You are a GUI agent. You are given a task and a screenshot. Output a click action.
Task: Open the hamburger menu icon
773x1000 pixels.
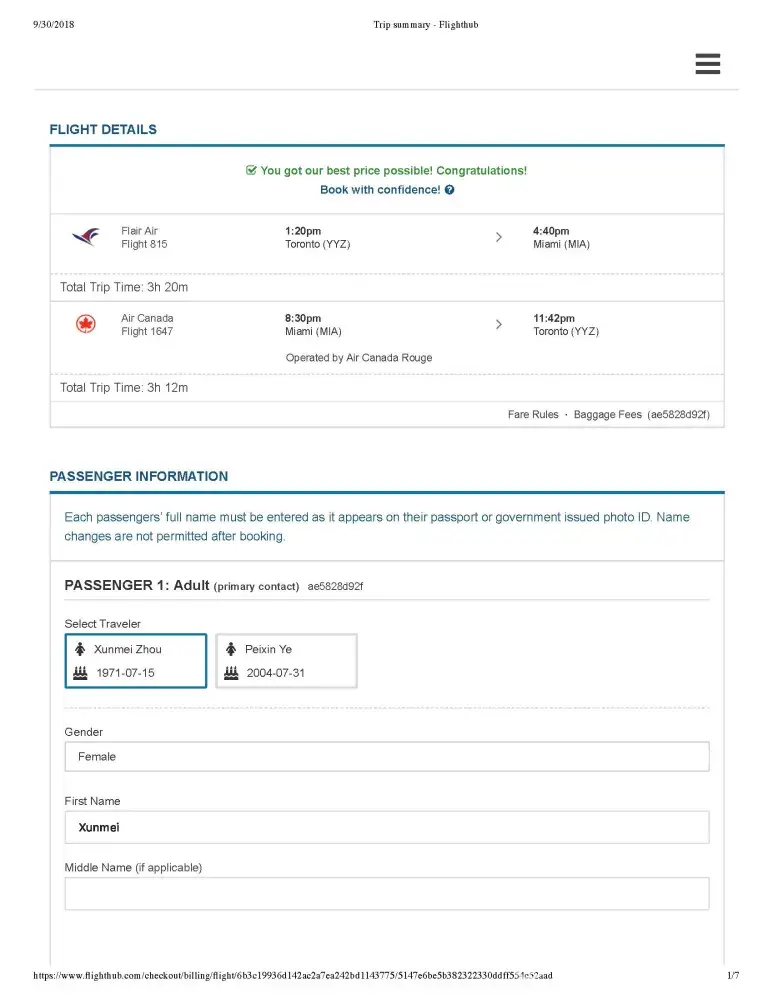click(x=707, y=64)
